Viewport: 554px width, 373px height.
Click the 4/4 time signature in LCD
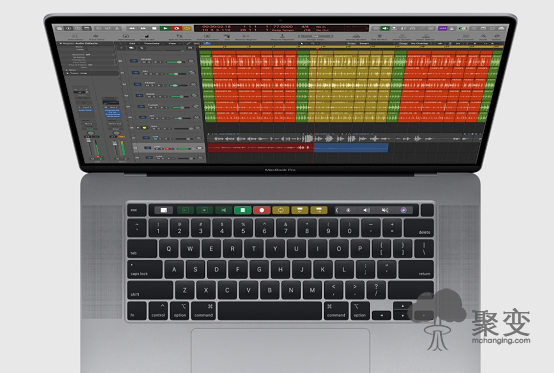point(306,27)
